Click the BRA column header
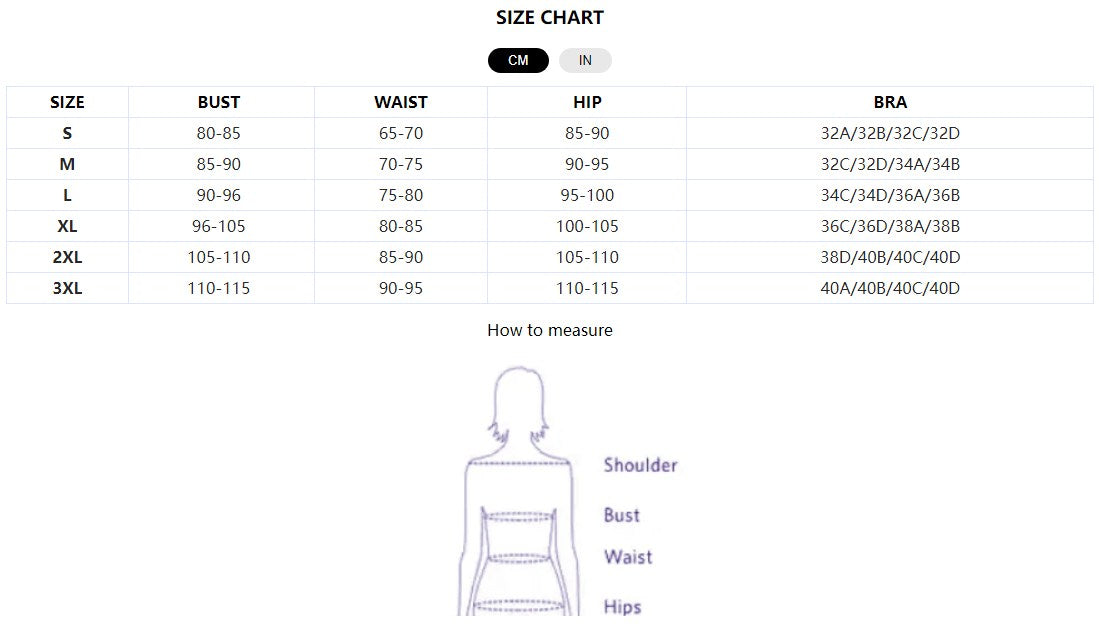The height and width of the screenshot is (643, 1099). (x=890, y=102)
